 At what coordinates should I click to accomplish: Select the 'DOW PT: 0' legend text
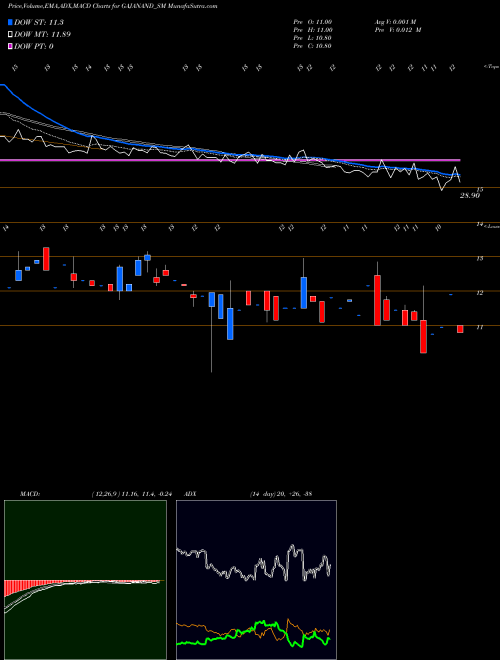[34, 46]
